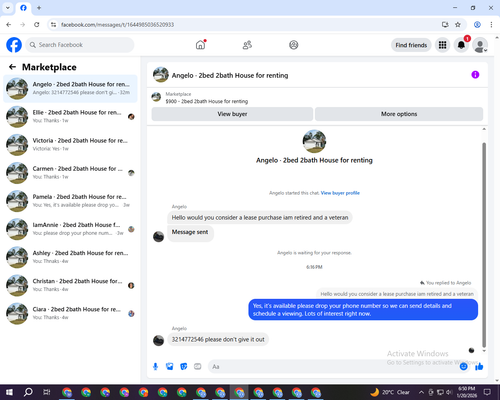This screenshot has height=400, width=500.
Task: Open the Christan conversation
Action: coord(70,285)
